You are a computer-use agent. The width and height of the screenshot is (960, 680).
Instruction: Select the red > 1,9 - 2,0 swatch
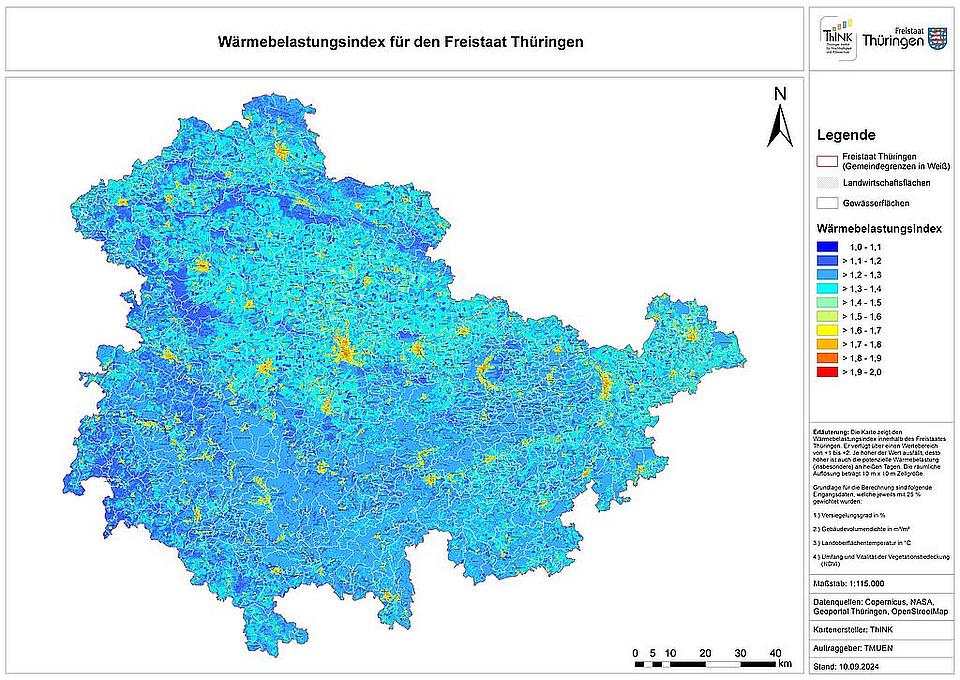(x=827, y=372)
